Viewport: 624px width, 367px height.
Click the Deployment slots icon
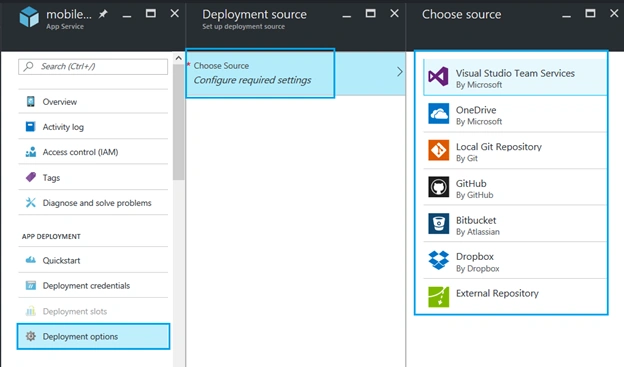point(31,311)
